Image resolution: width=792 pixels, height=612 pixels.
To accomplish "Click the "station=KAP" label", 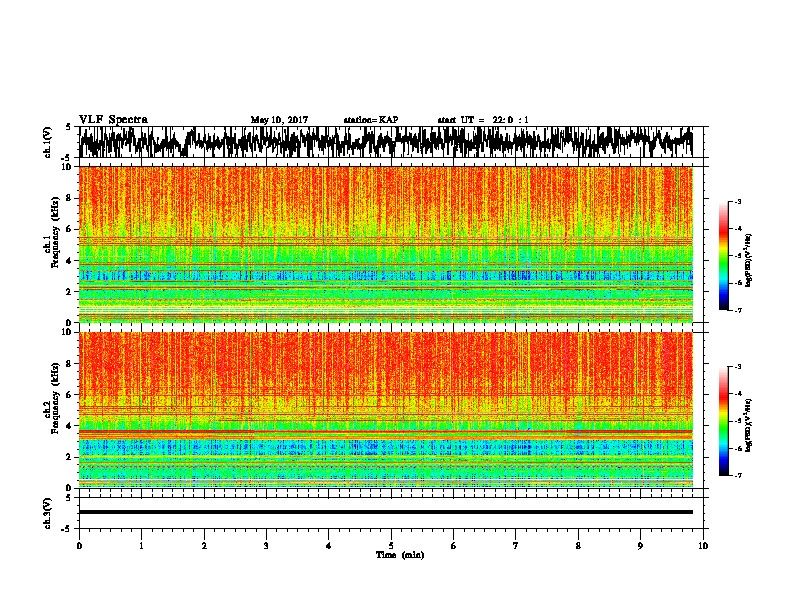I will pyautogui.click(x=371, y=120).
